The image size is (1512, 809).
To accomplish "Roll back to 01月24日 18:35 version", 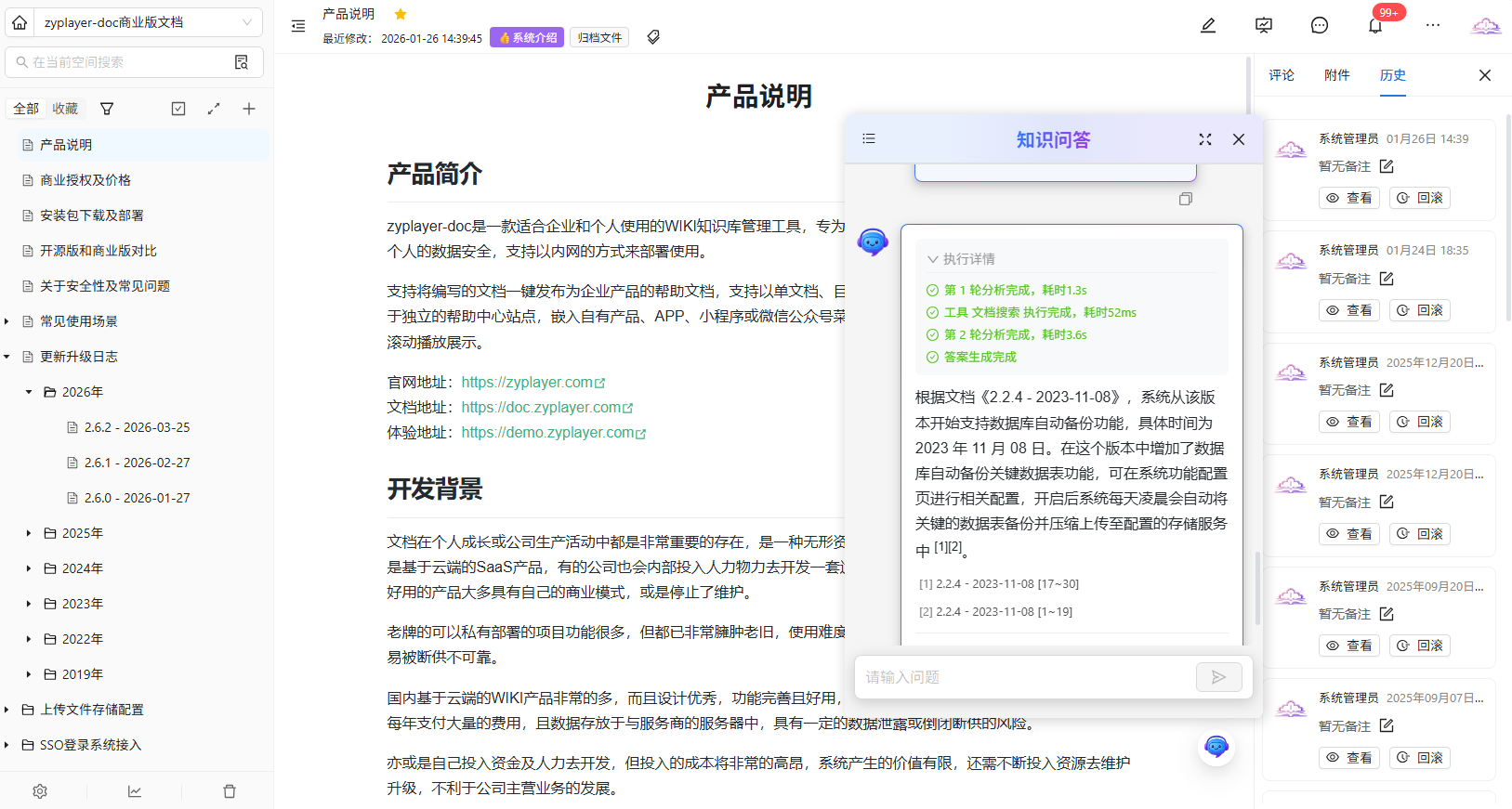I will [x=1420, y=310].
